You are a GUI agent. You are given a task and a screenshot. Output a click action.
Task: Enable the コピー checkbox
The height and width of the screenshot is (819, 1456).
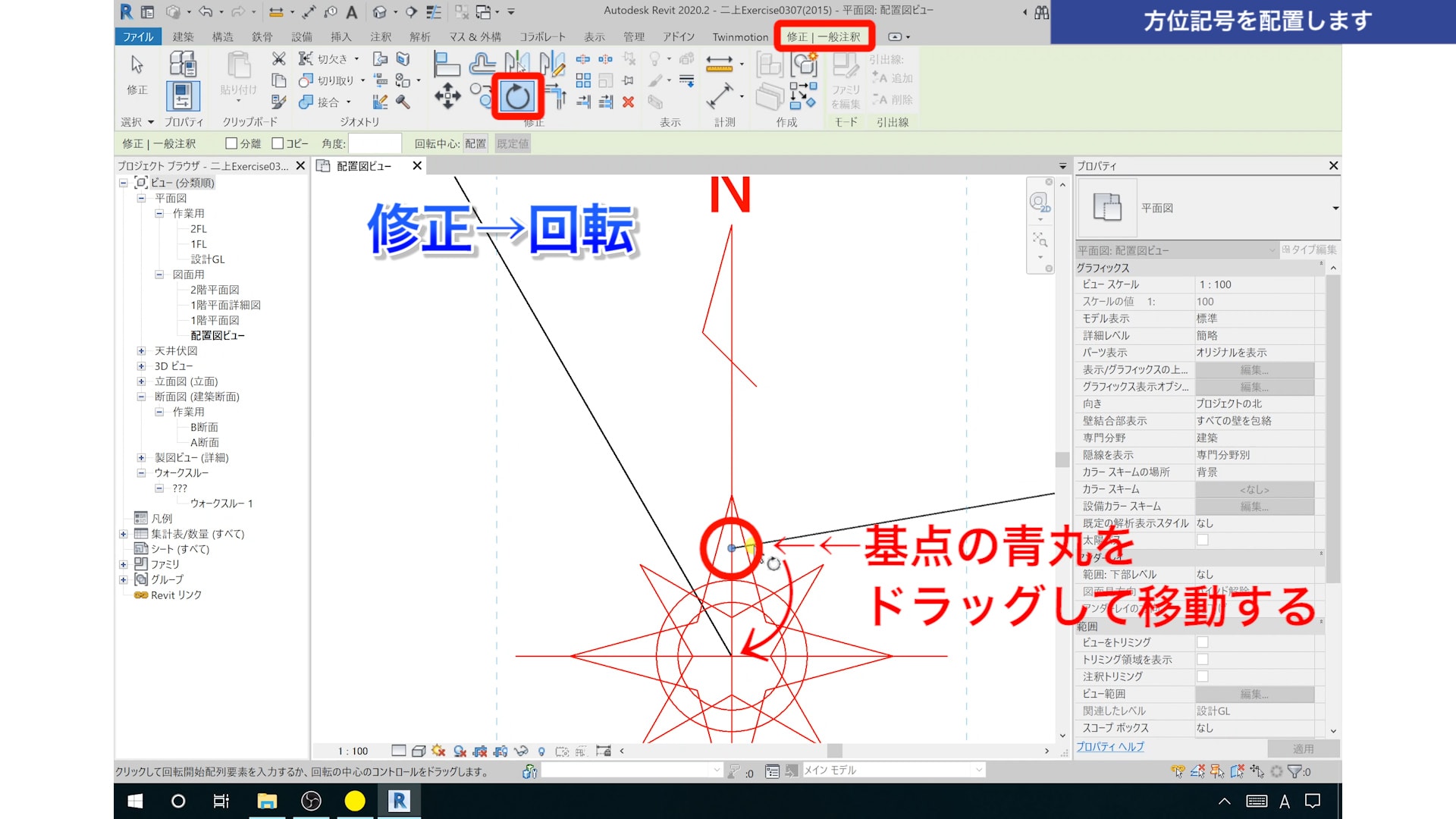pos(278,143)
